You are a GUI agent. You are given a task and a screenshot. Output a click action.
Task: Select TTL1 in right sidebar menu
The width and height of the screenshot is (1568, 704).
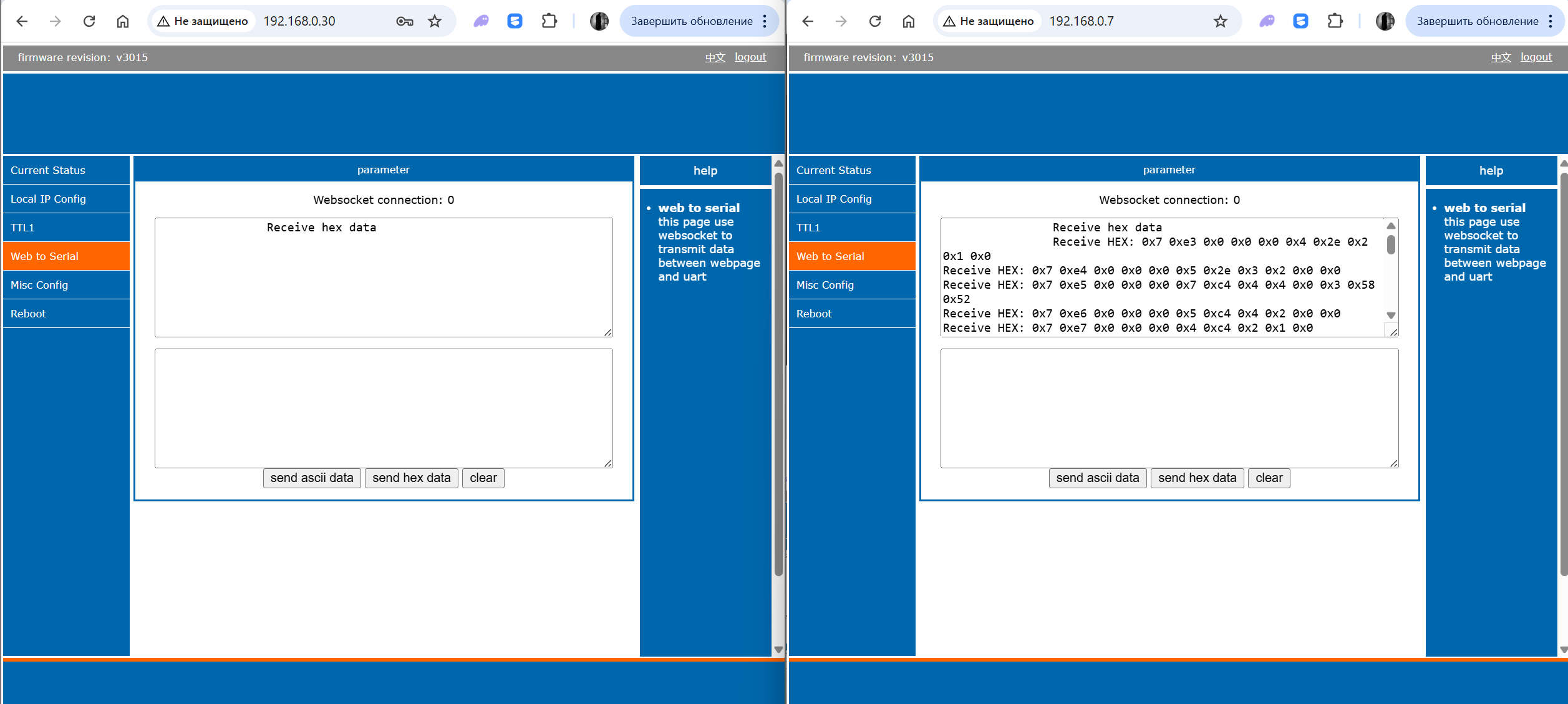(x=808, y=228)
